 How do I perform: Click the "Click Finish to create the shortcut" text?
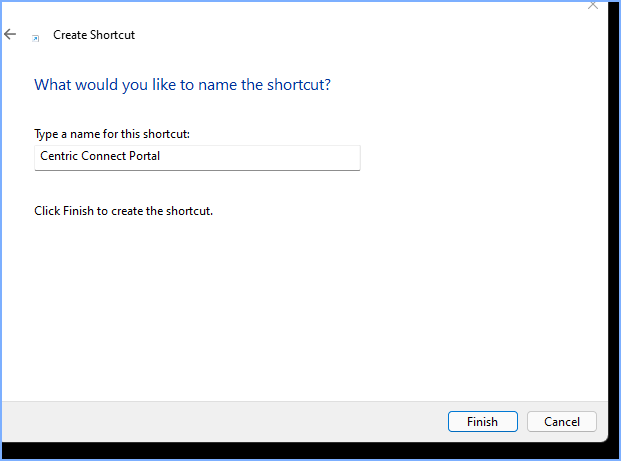[124, 211]
